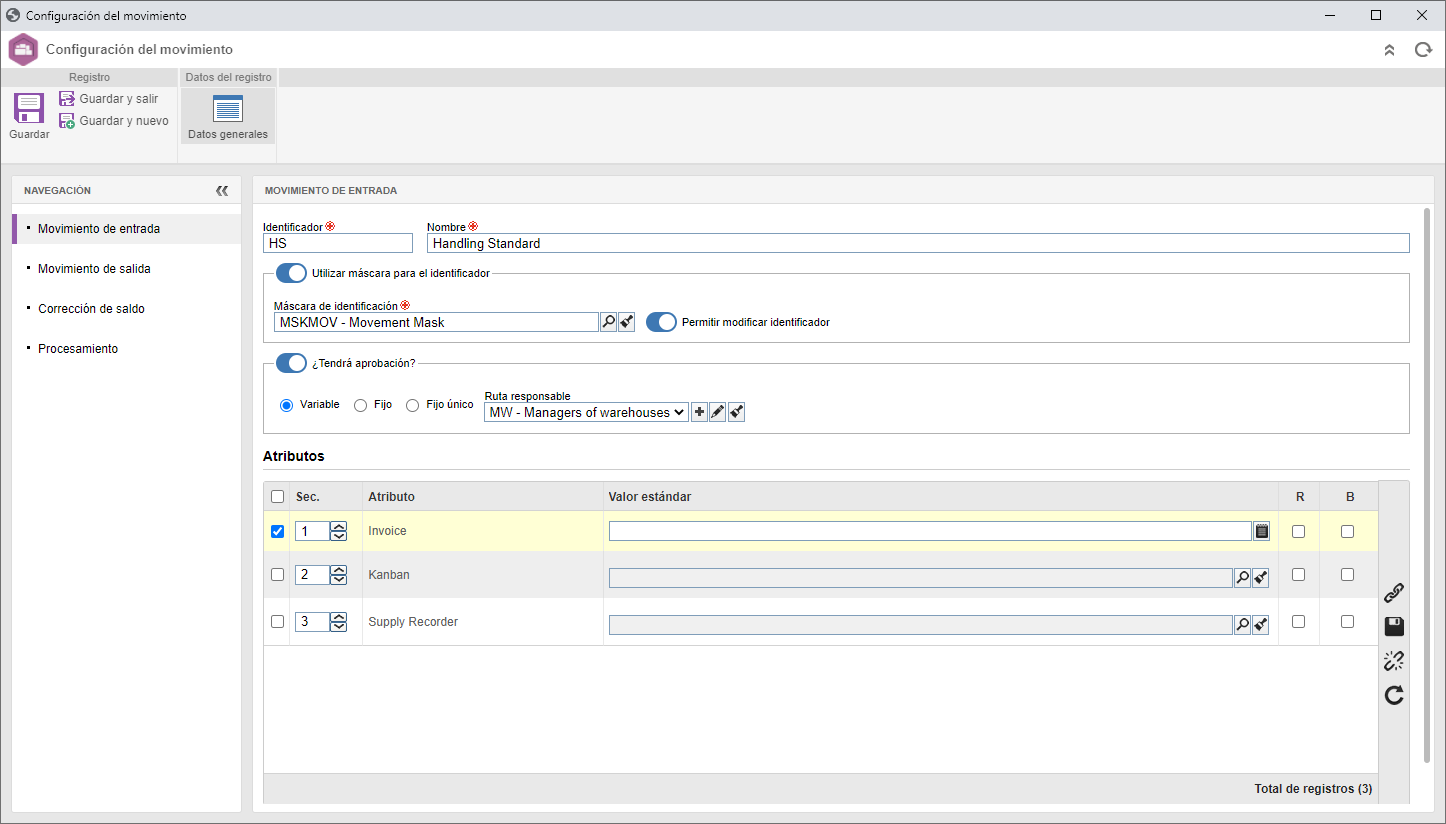Viewport: 1446px width, 824px height.
Task: Click the Kanban attribute name
Action: (389, 575)
